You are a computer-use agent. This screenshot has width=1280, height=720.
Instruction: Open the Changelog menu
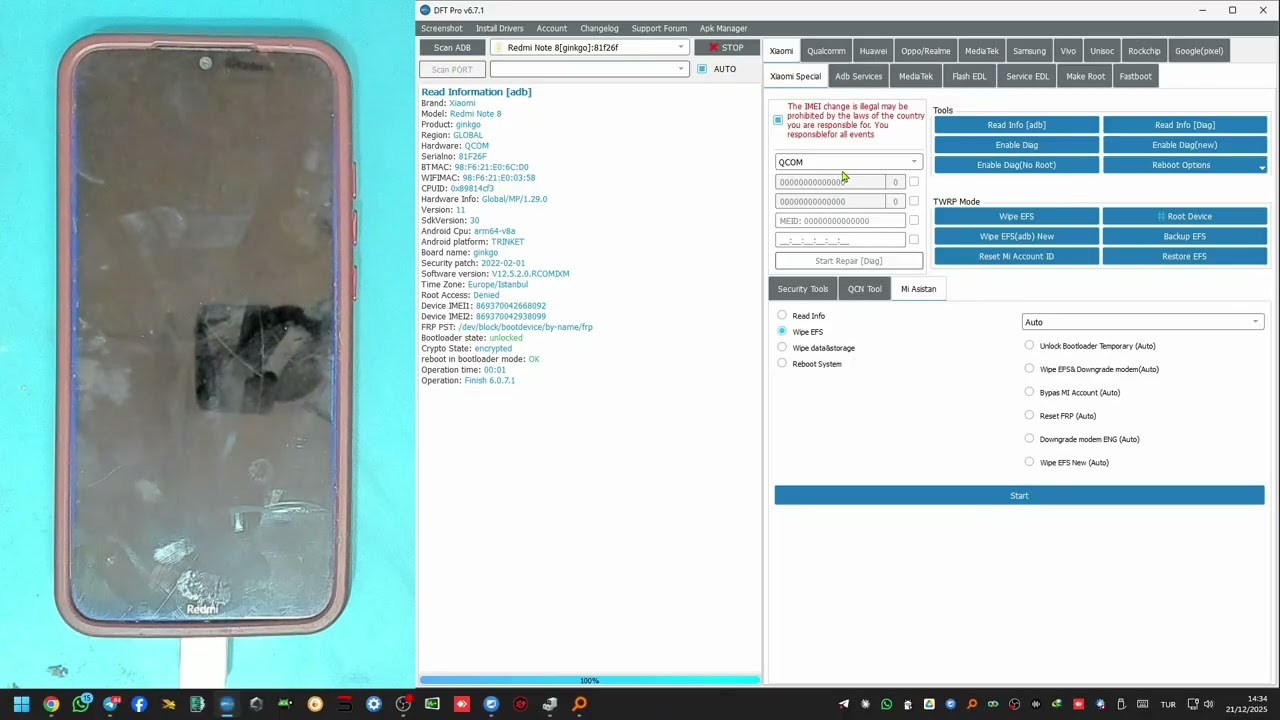pyautogui.click(x=599, y=28)
